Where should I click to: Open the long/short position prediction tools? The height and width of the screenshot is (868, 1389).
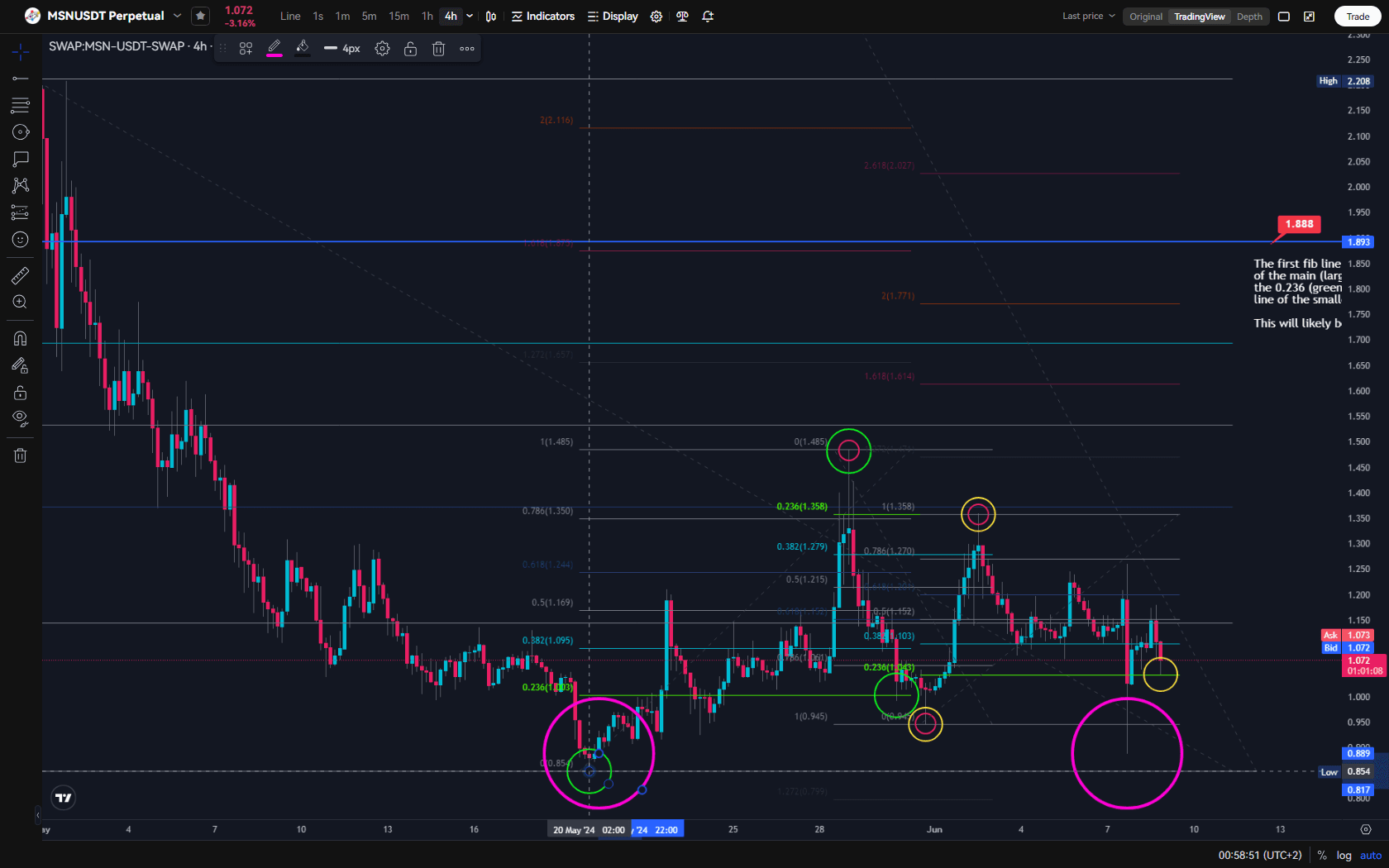[21, 212]
